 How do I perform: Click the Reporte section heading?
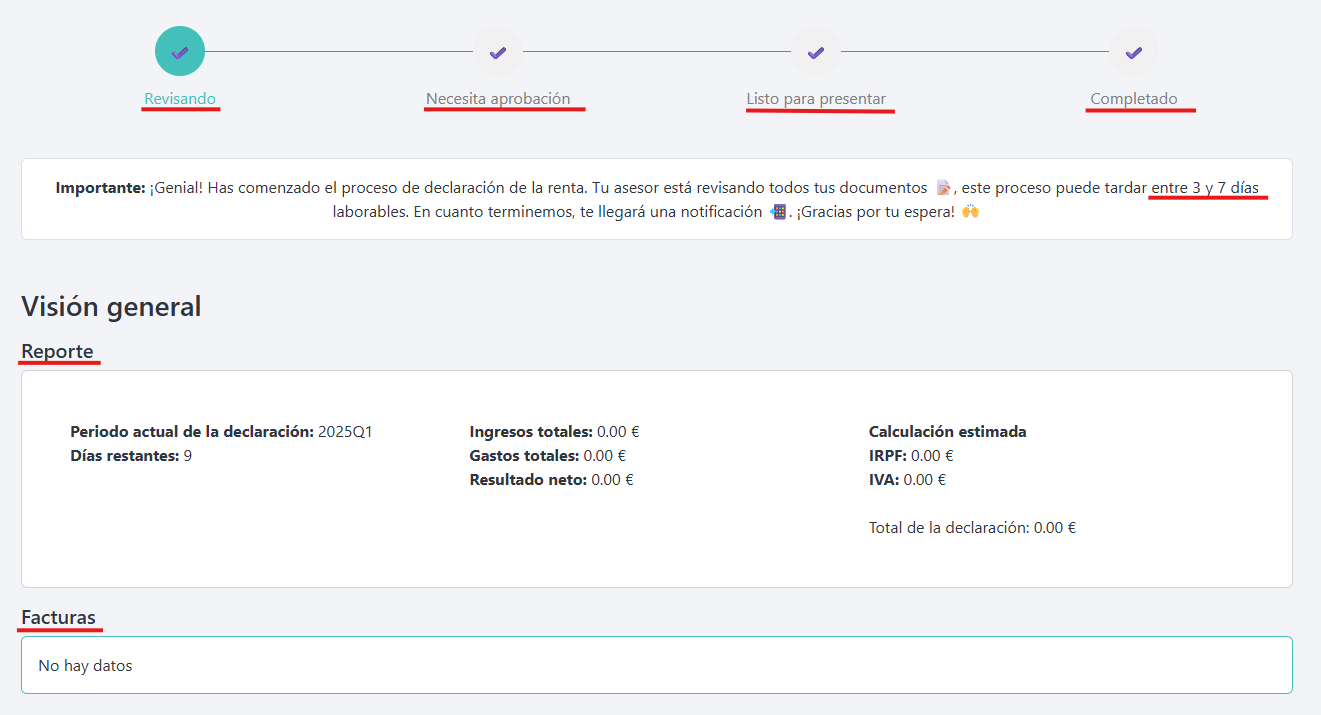58,351
